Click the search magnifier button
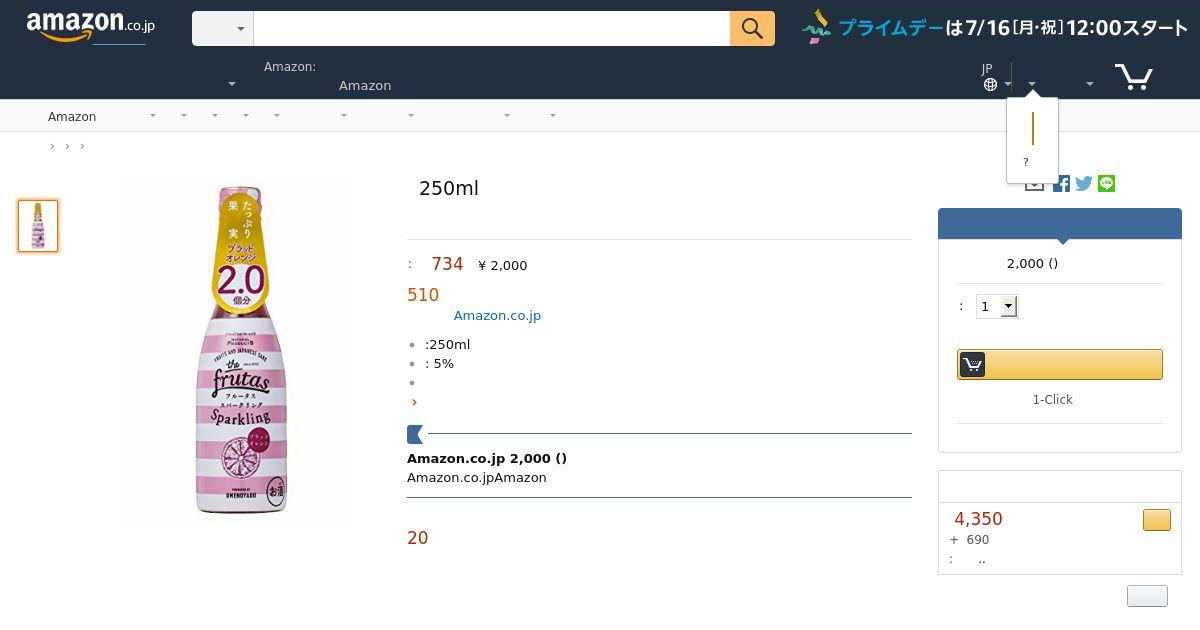This screenshot has height=630, width=1200. pyautogui.click(x=752, y=29)
